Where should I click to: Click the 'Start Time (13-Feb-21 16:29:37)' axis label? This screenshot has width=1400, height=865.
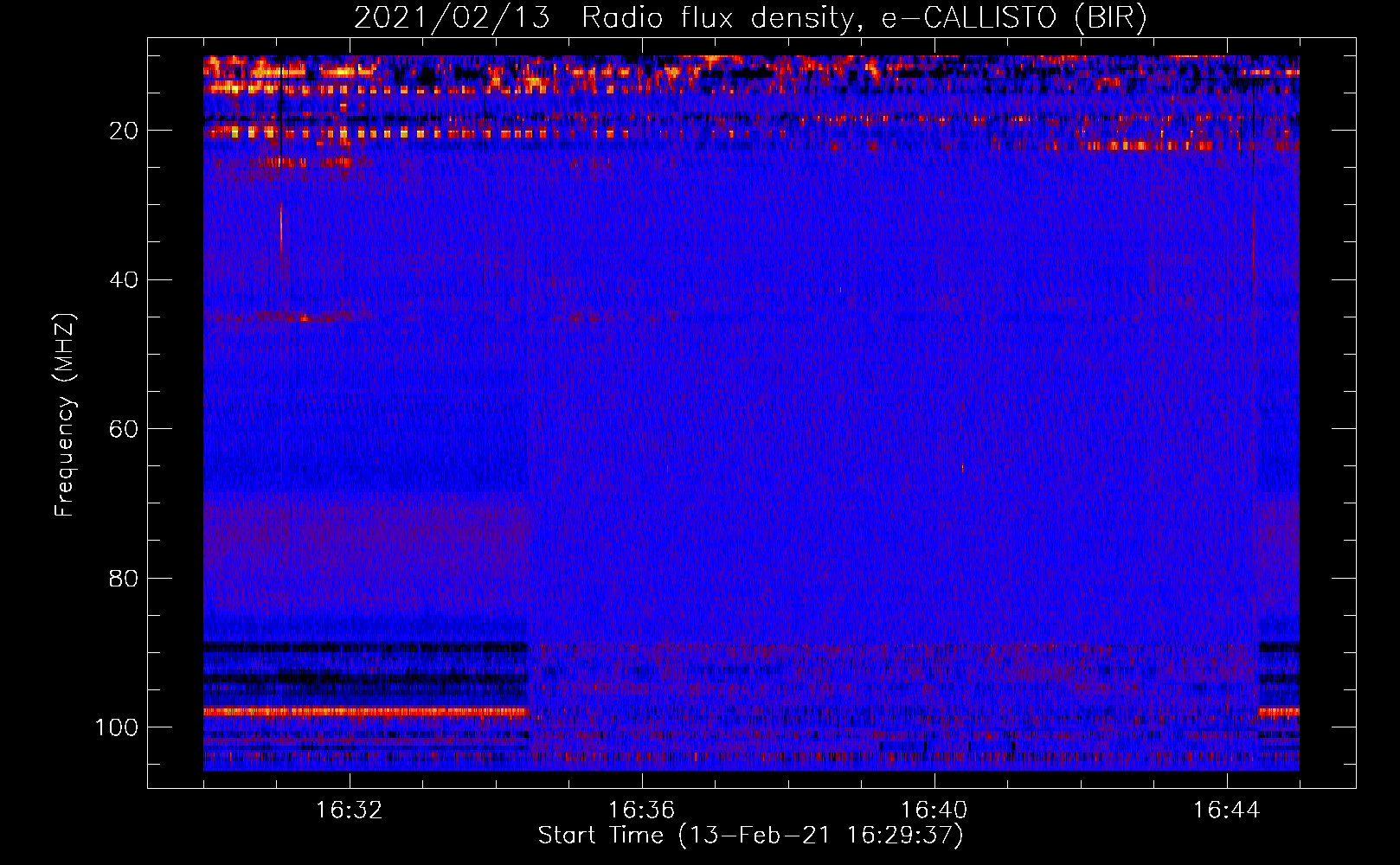coord(750,836)
